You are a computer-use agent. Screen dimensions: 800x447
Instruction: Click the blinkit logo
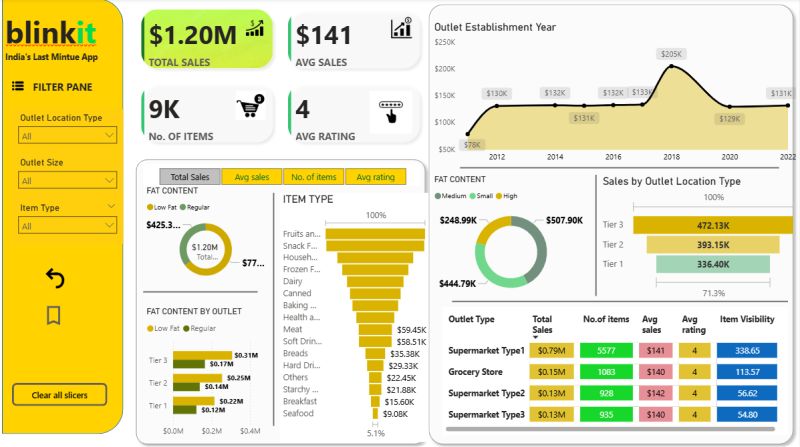click(51, 33)
